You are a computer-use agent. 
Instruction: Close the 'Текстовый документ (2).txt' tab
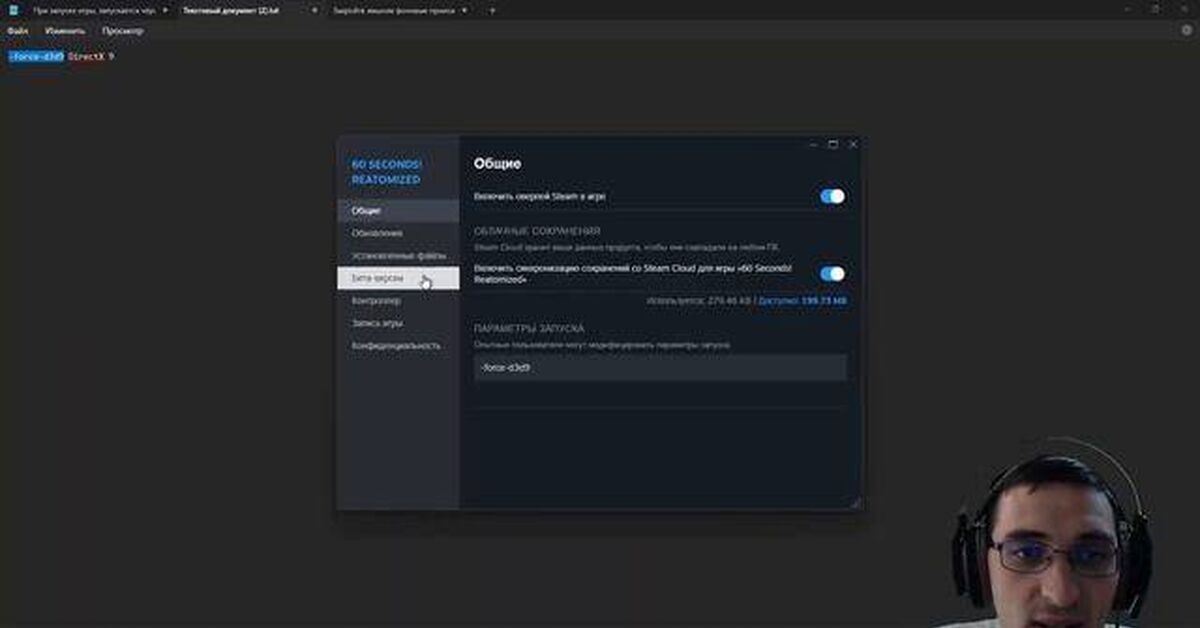(314, 10)
